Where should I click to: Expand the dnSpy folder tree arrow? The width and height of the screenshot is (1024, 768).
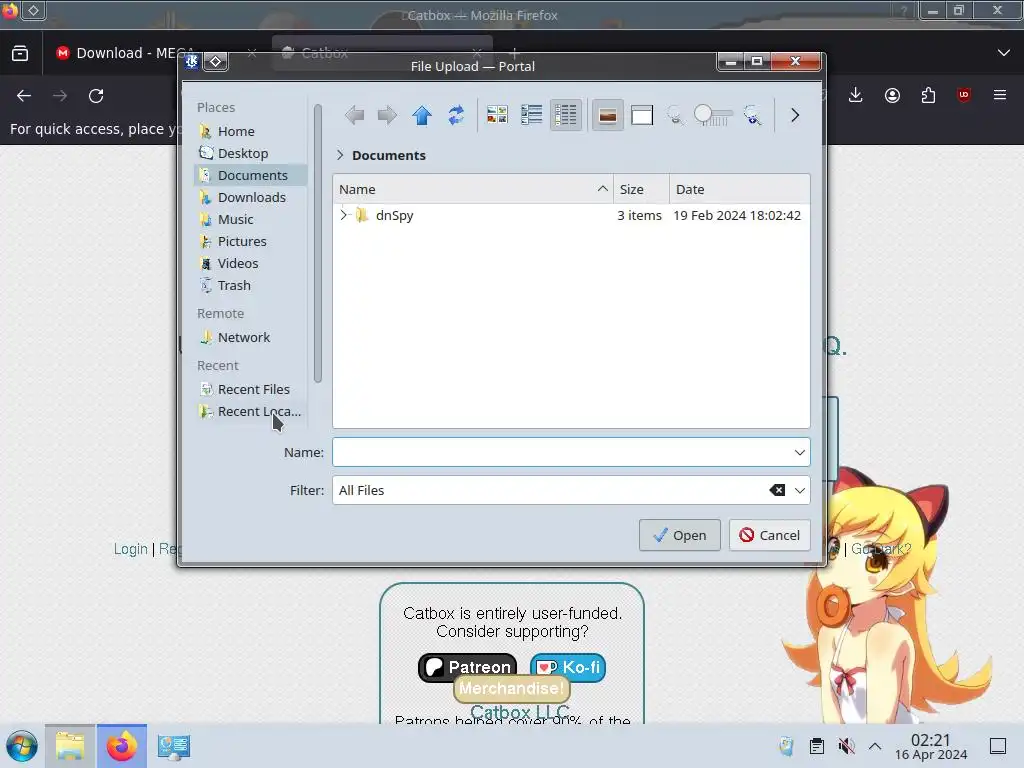click(344, 215)
